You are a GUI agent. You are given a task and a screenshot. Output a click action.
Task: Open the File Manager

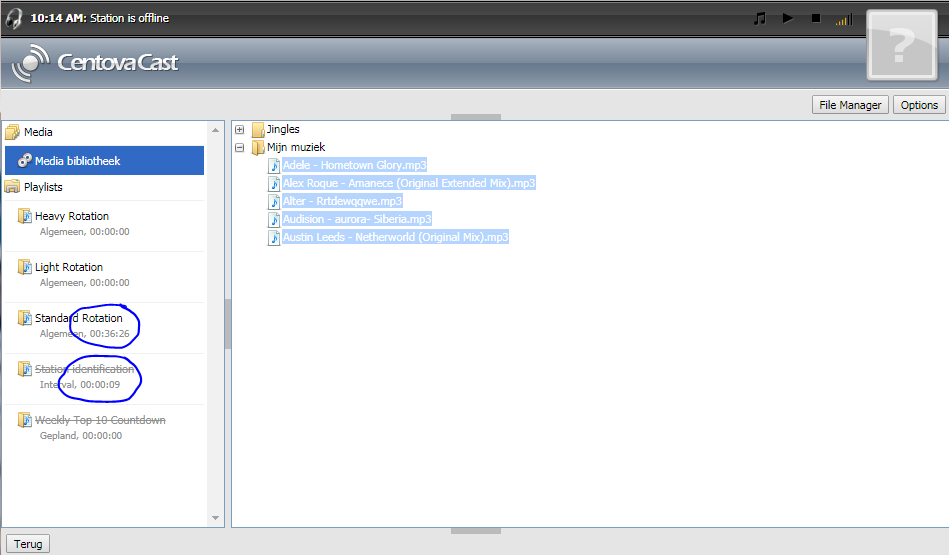[850, 105]
